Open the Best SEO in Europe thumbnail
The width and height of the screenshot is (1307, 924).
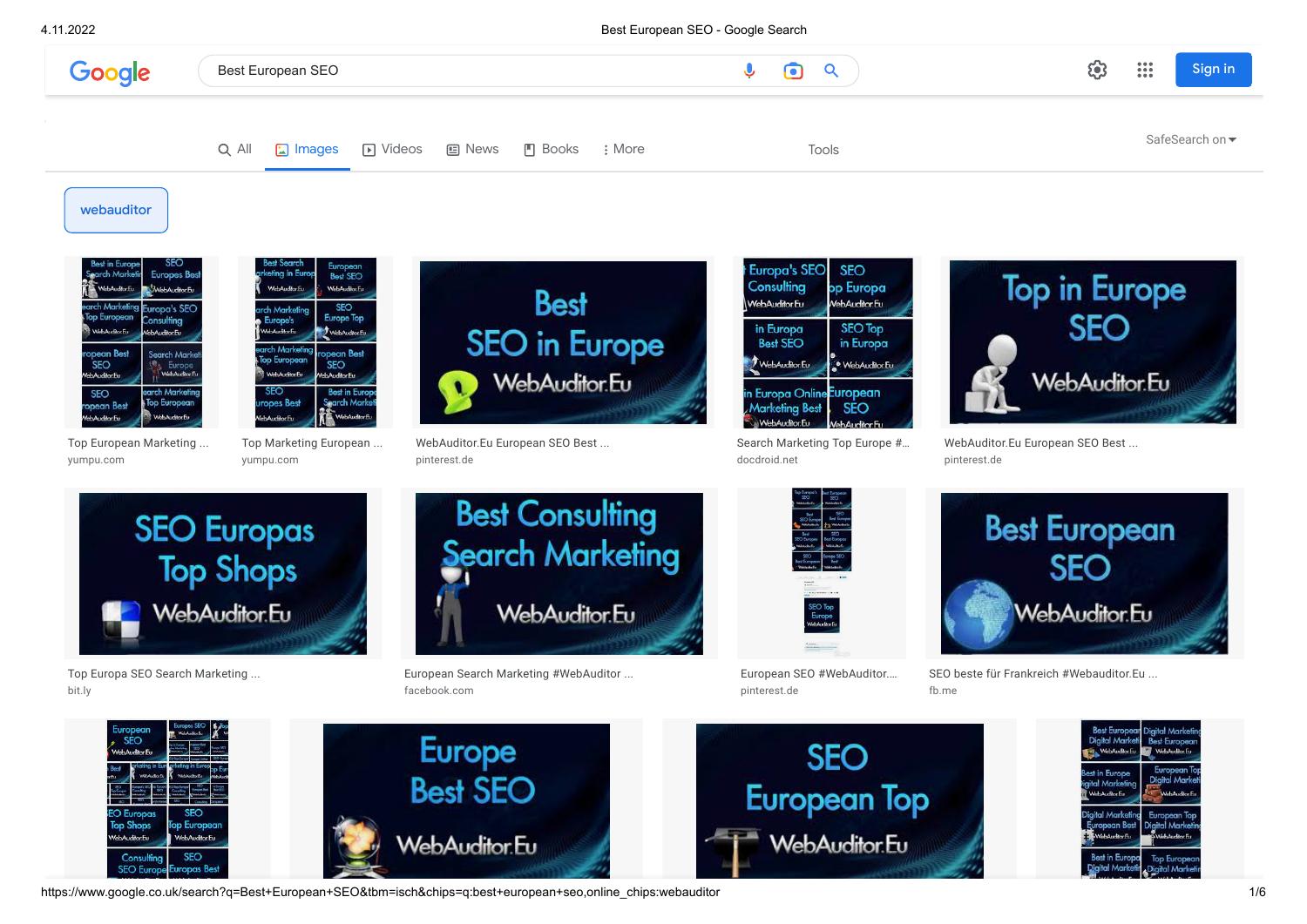pyautogui.click(x=563, y=341)
